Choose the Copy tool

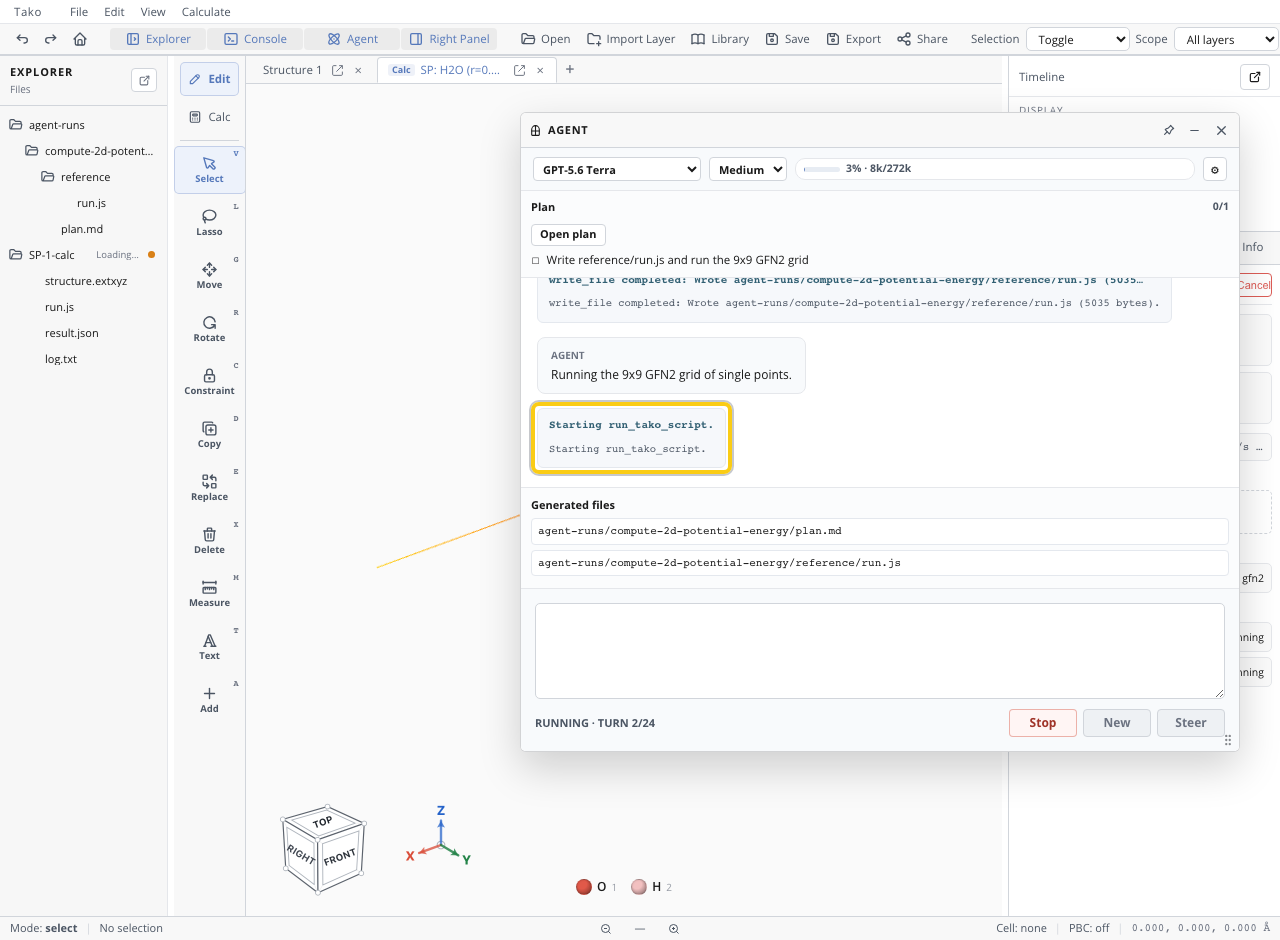[x=209, y=434]
